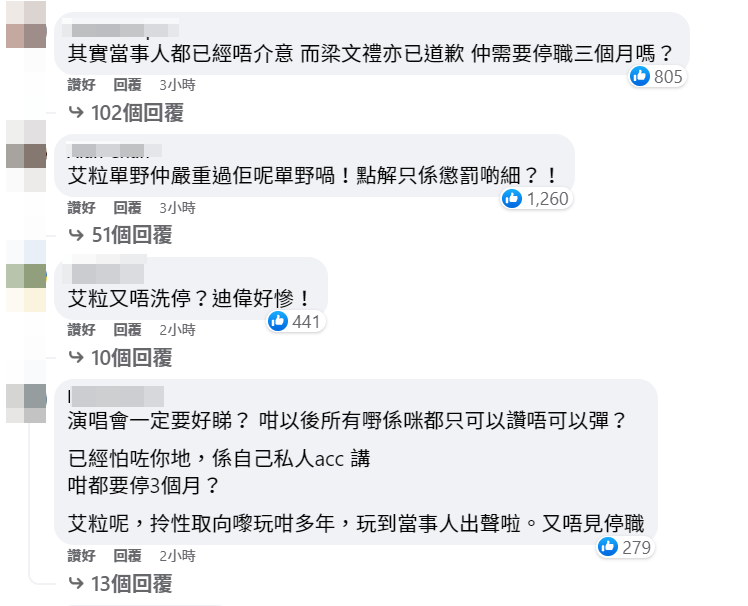Open avatar of the 演唱會 comment author
748x606 pixels.
[26, 398]
